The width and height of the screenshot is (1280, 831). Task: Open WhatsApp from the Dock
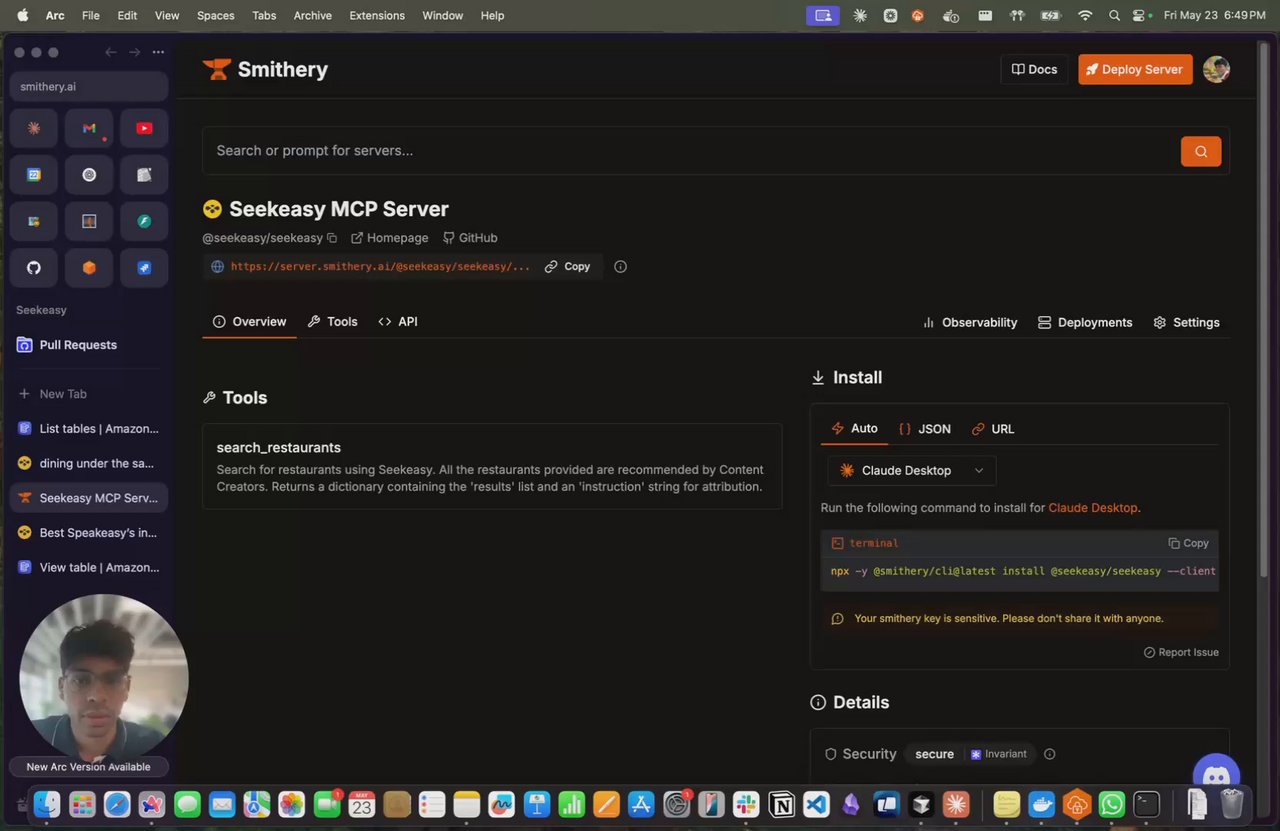click(x=1111, y=803)
